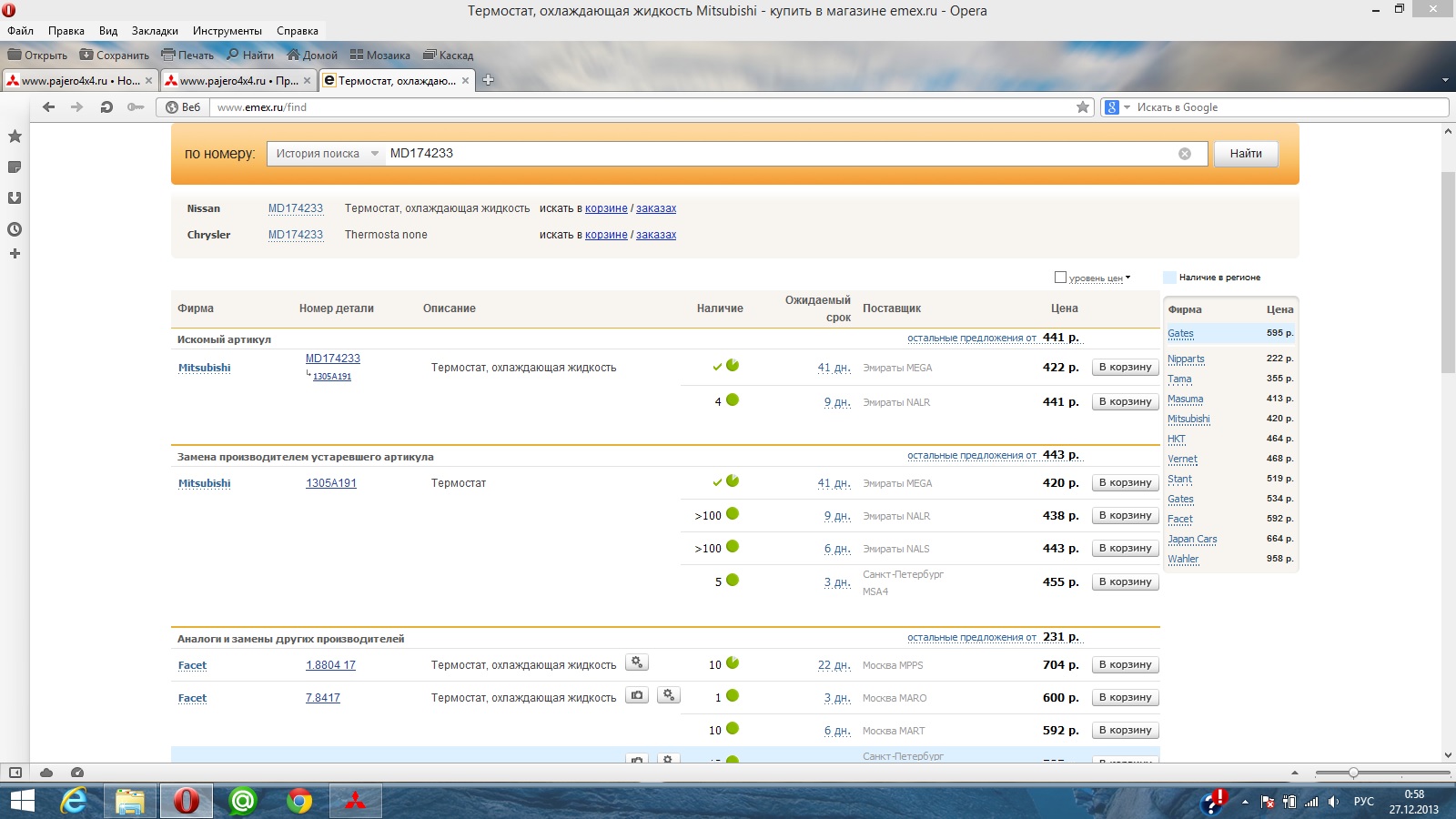Open the 1305A191 part number link
The height and width of the screenshot is (819, 1456).
(x=331, y=483)
